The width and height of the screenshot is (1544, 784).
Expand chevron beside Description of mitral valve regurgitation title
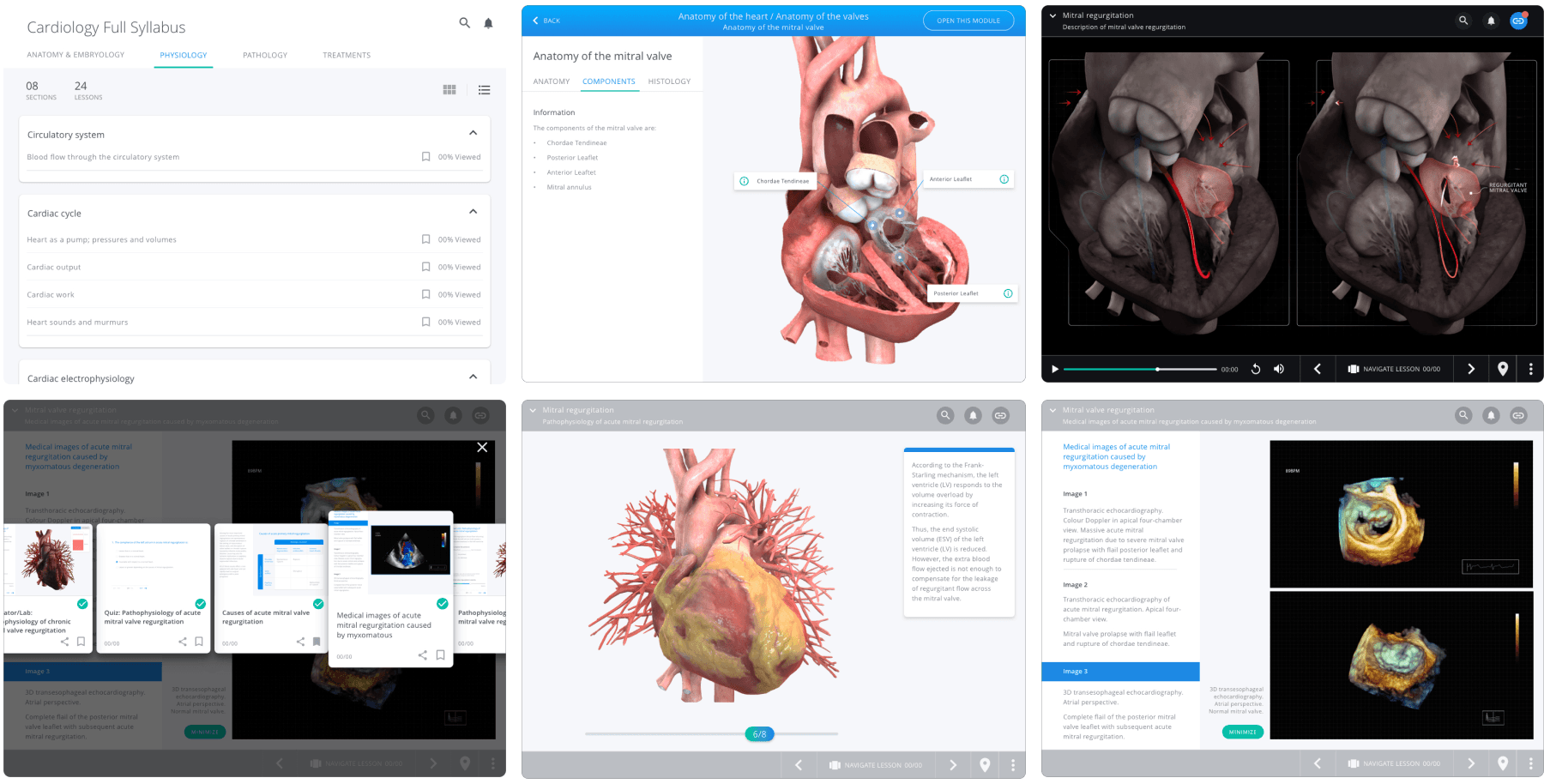[x=1052, y=15]
